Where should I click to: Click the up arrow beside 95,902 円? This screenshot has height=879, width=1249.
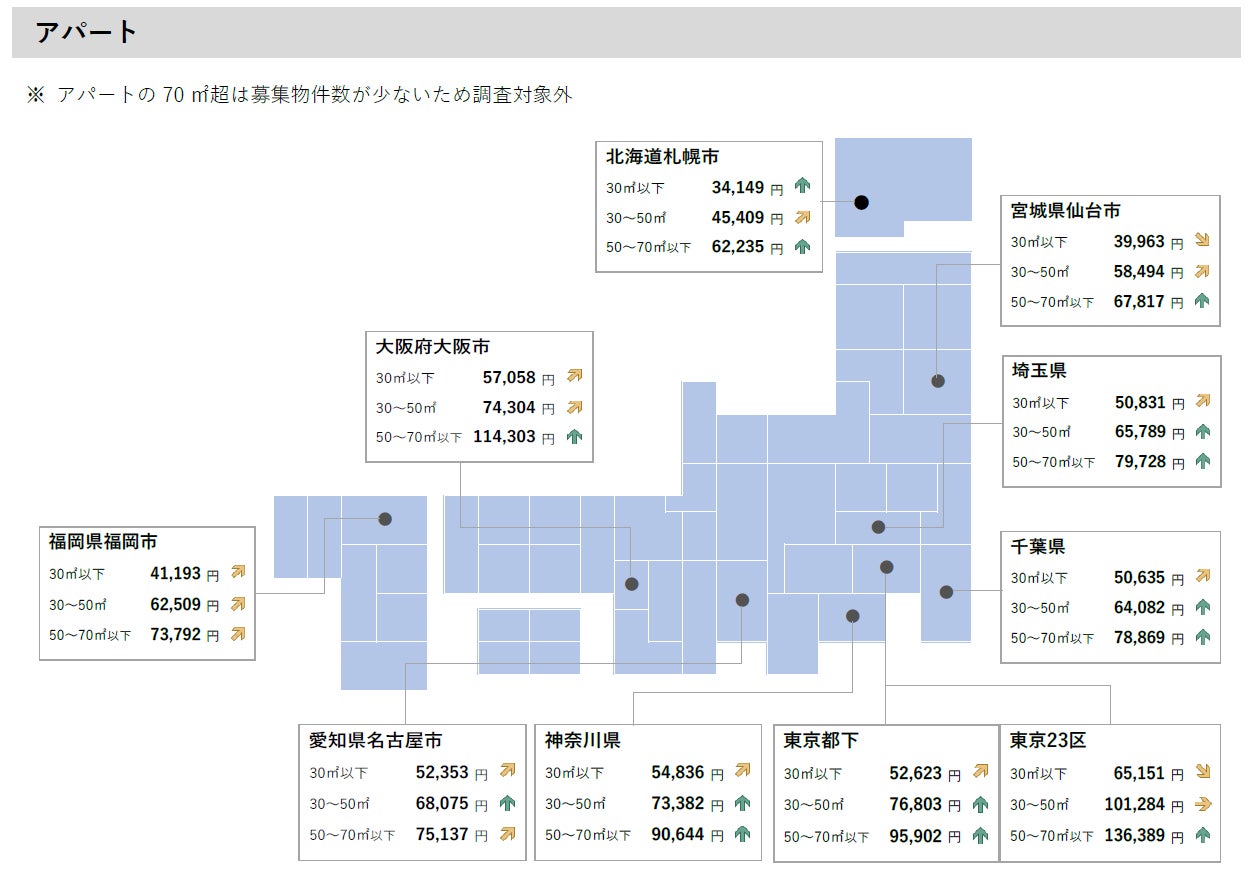[x=980, y=835]
